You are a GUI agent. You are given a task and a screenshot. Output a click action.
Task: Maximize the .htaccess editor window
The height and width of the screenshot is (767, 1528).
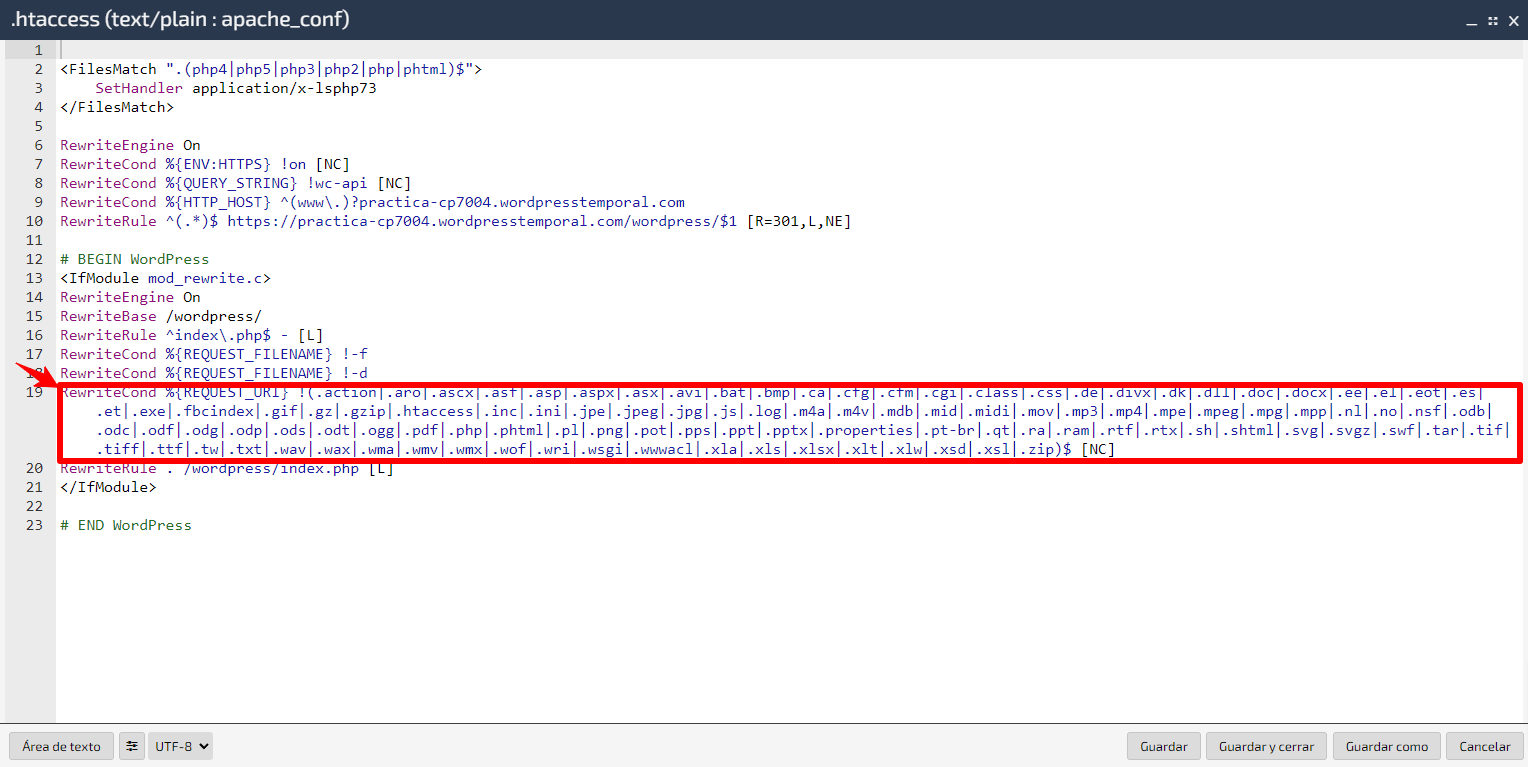click(1492, 20)
